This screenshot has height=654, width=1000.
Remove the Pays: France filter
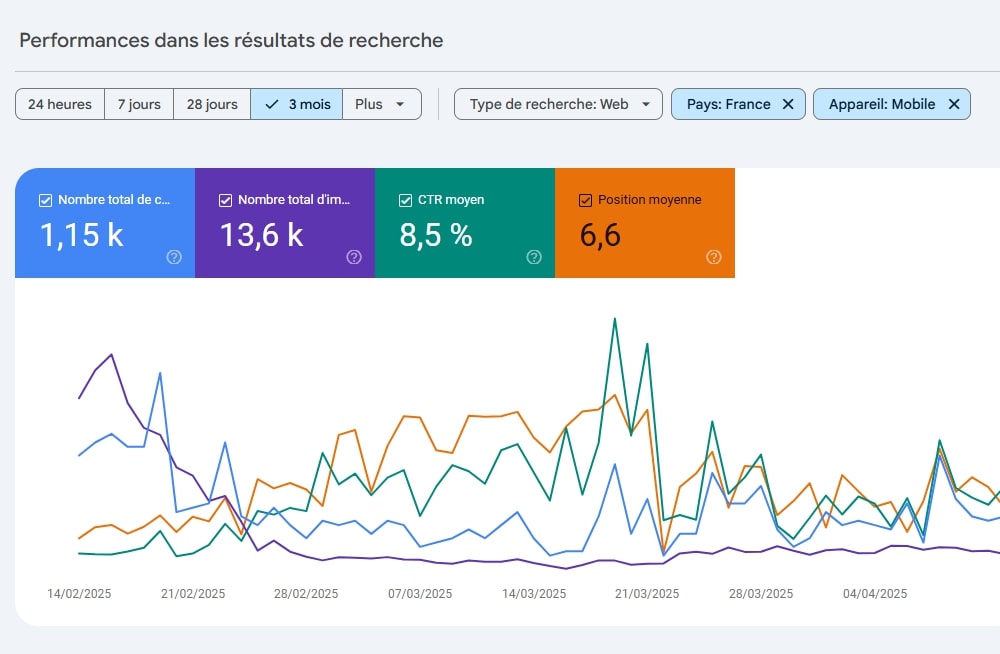788,104
